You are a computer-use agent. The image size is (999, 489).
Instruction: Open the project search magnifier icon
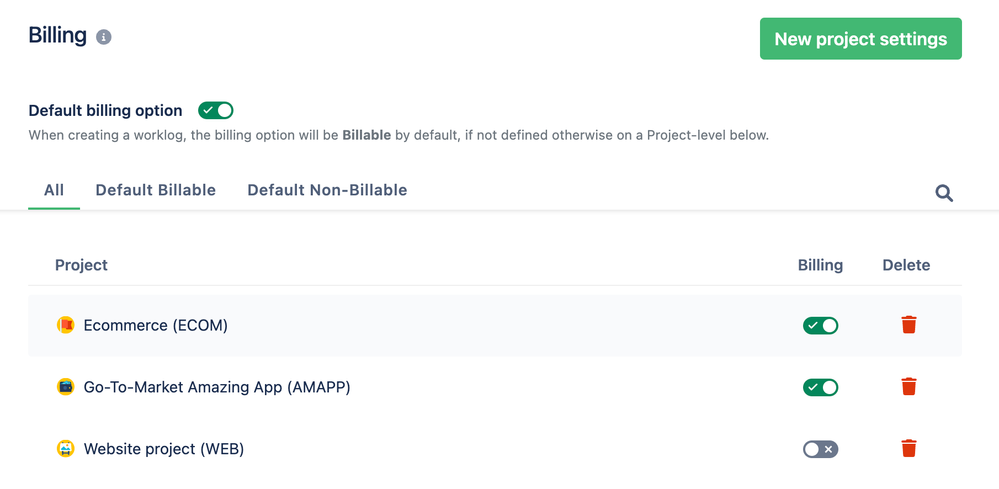click(944, 193)
